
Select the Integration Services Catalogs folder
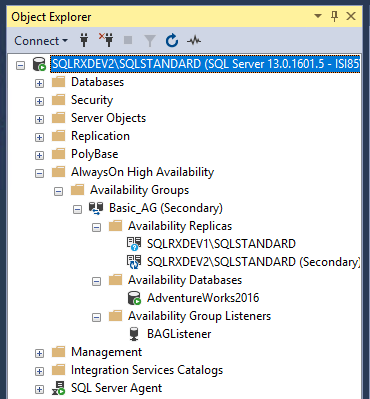coord(147,370)
